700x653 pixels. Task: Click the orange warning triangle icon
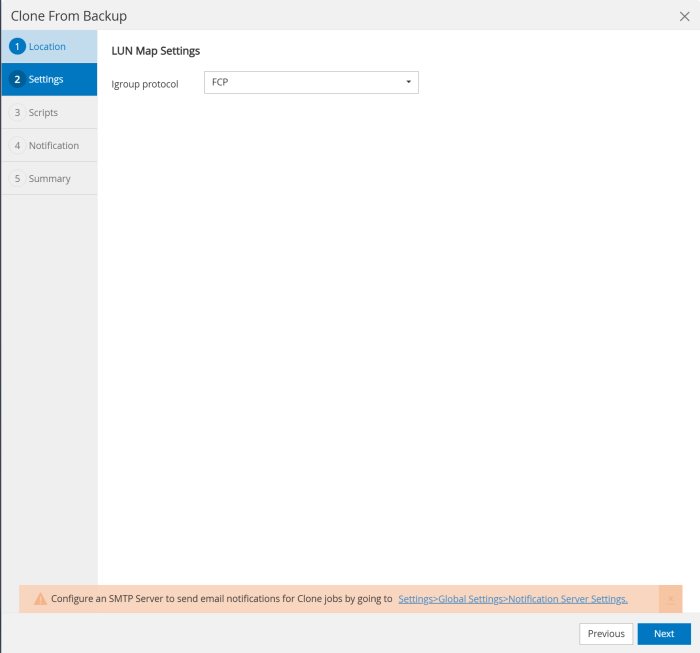[x=40, y=599]
